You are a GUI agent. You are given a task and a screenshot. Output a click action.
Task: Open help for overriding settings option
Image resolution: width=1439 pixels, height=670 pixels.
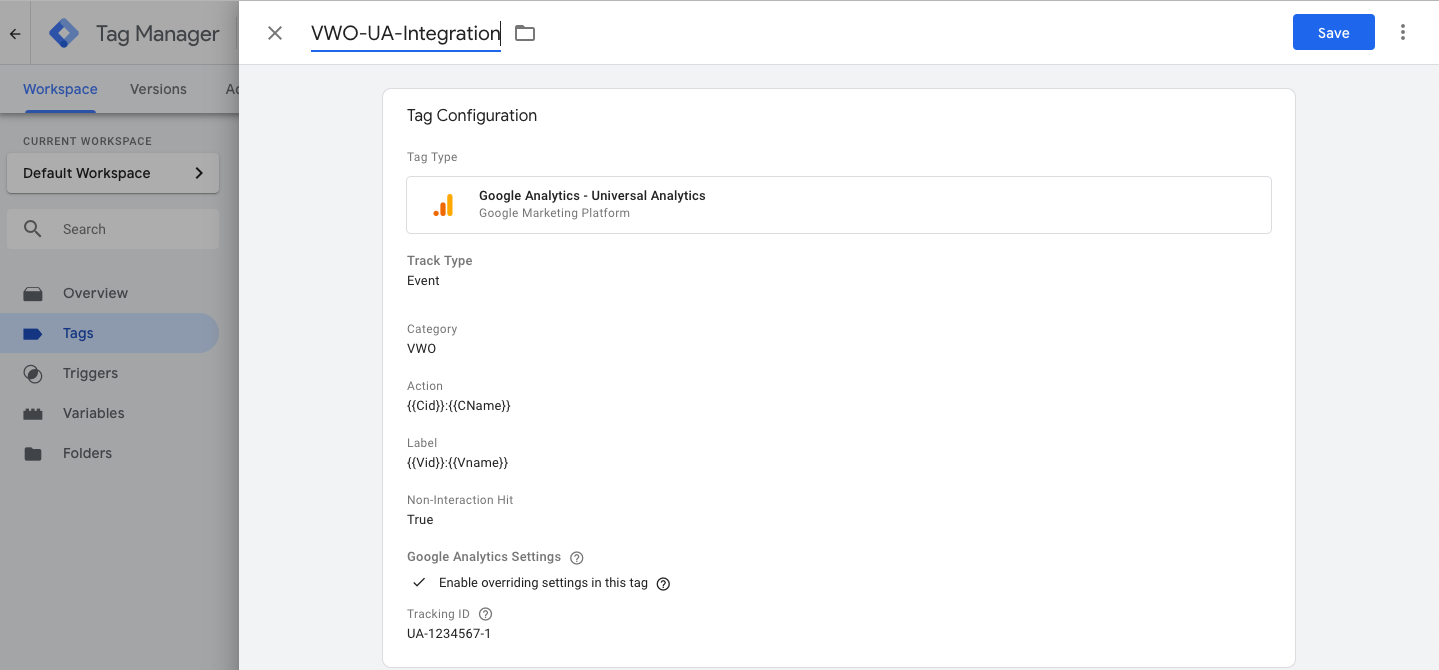click(x=663, y=584)
